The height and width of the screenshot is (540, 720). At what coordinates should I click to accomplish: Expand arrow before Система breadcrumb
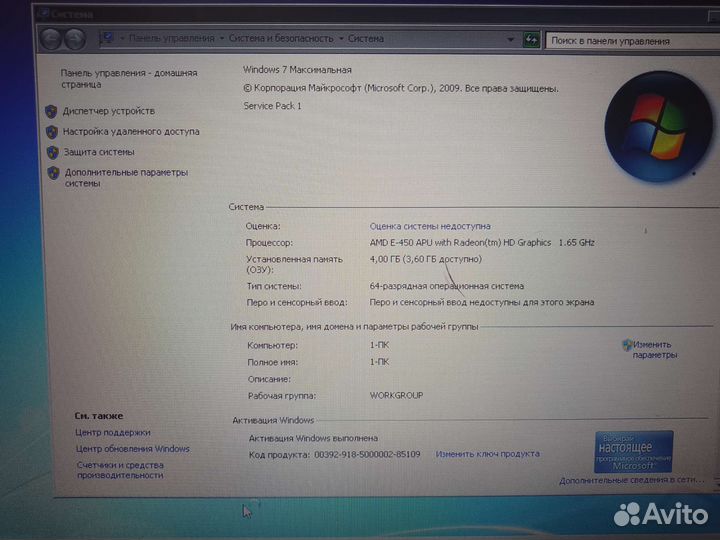point(341,39)
